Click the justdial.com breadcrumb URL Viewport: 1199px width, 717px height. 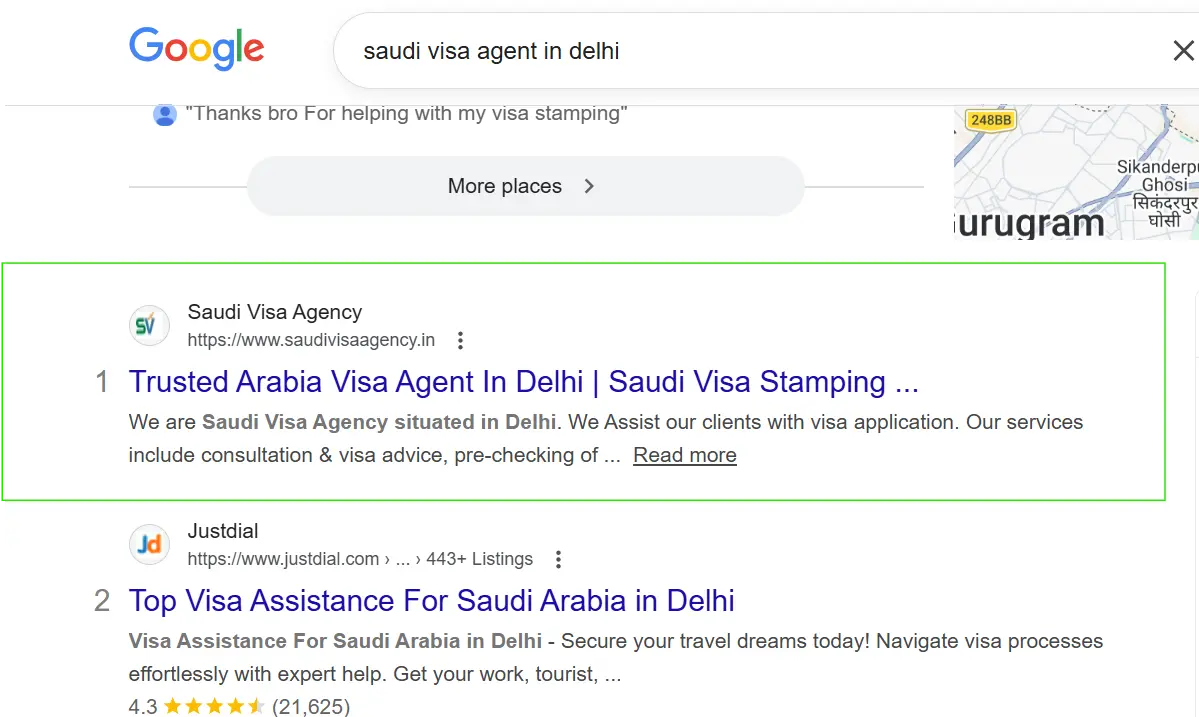point(360,559)
